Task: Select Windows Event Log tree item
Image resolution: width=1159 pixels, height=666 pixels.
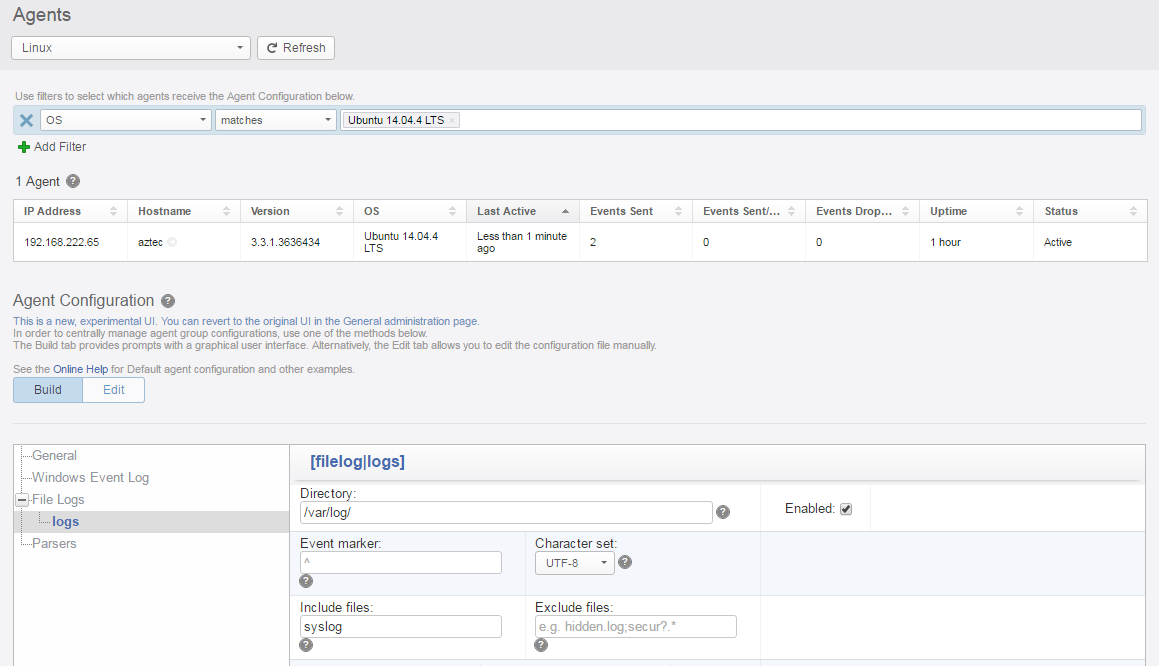Action: point(90,478)
